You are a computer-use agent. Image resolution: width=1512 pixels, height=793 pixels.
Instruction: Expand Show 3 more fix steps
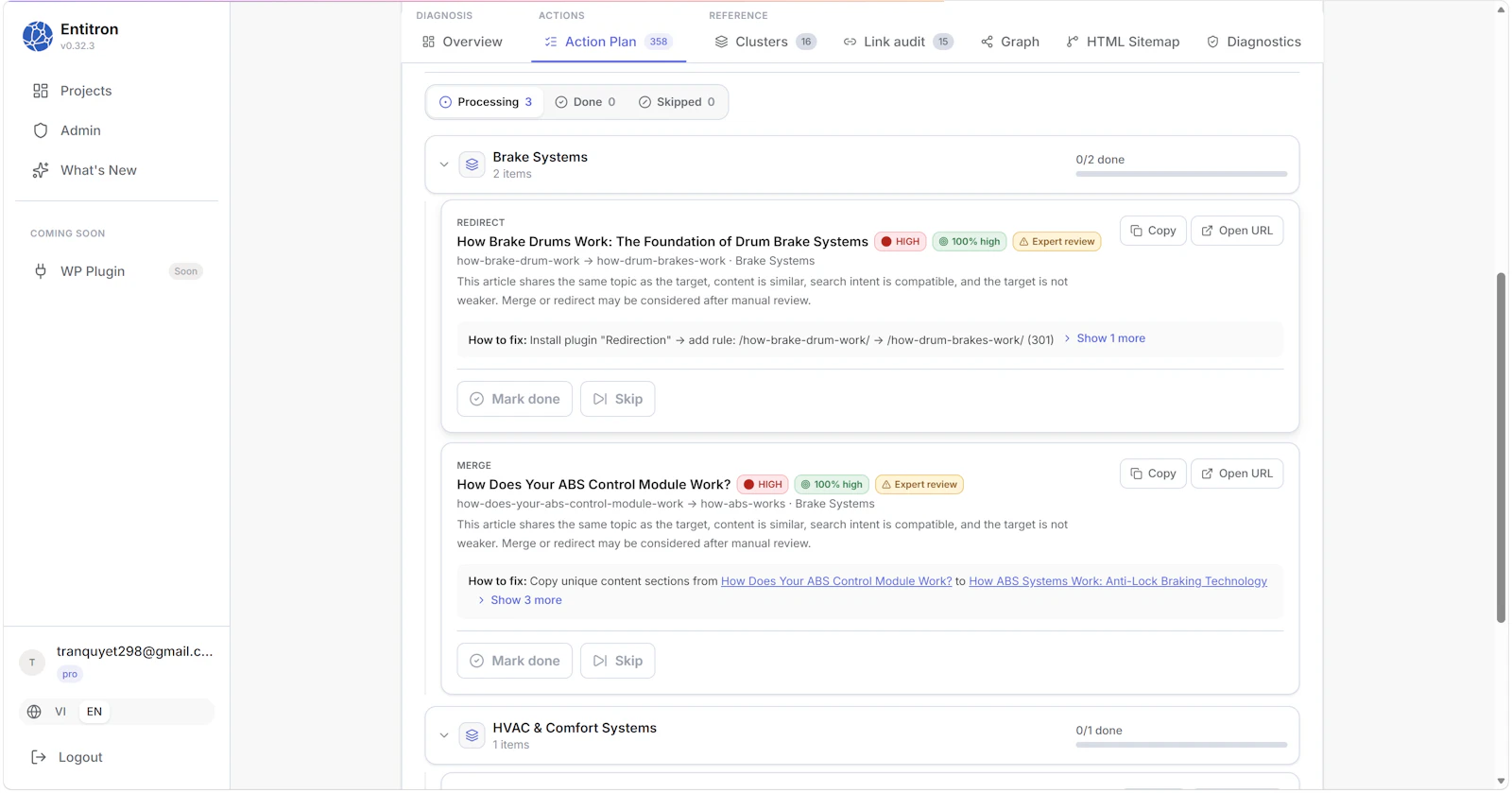(520, 600)
